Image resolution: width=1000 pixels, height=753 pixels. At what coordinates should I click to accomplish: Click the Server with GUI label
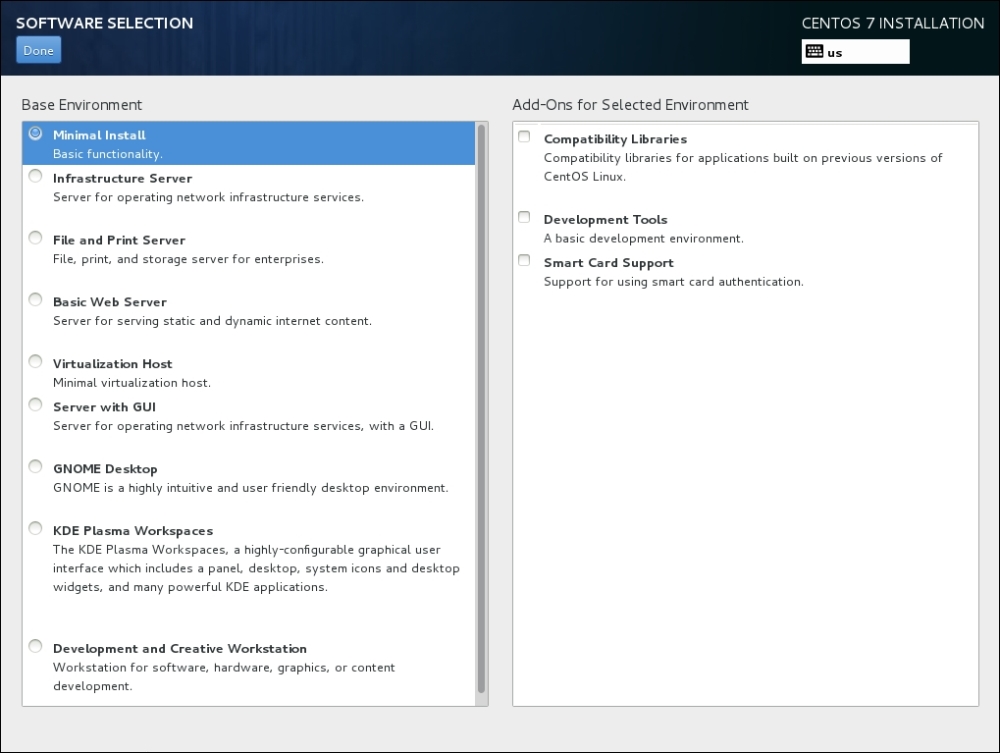pos(105,407)
